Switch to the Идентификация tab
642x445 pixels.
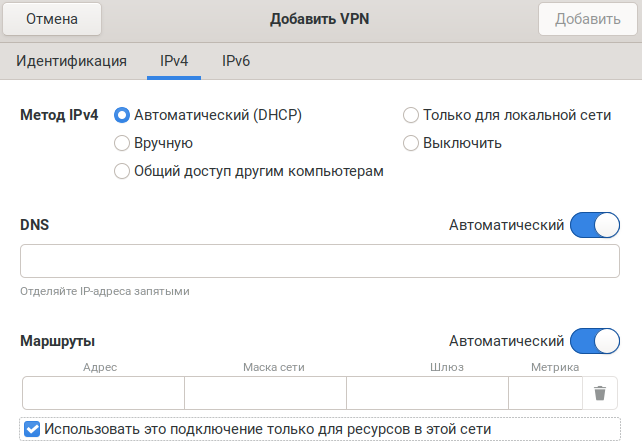point(71,61)
